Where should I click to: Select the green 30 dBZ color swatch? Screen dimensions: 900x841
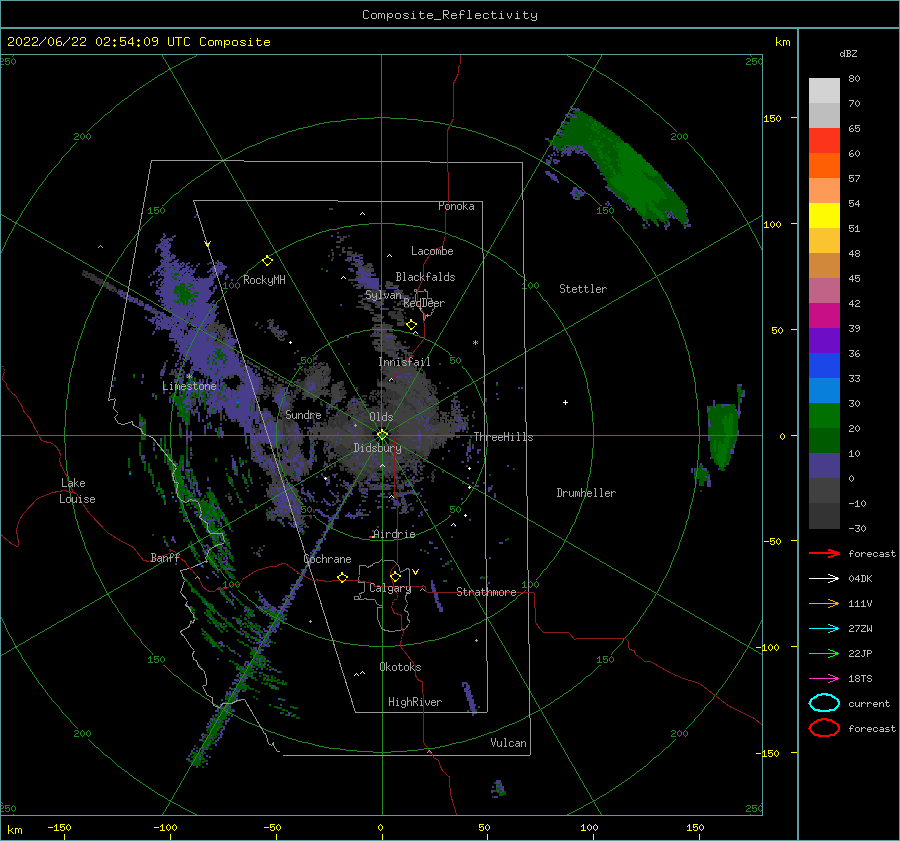click(824, 416)
